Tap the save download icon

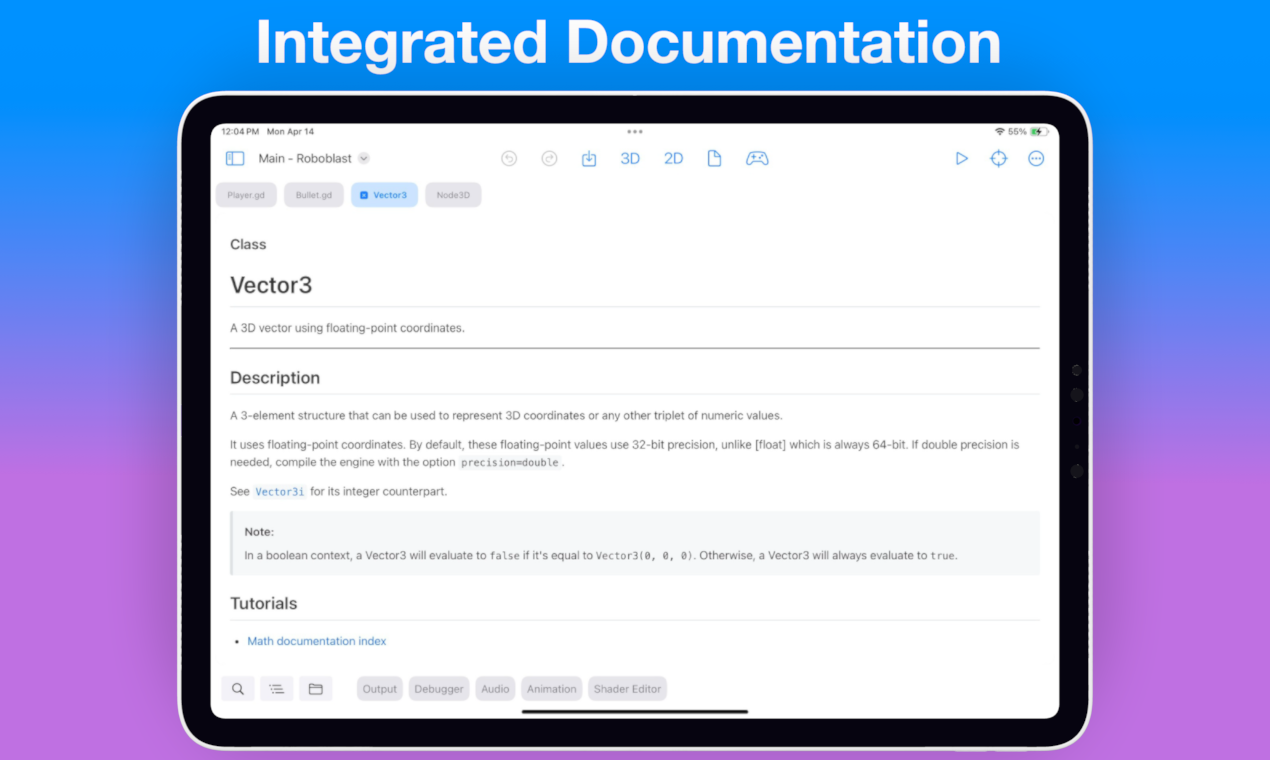(589, 158)
